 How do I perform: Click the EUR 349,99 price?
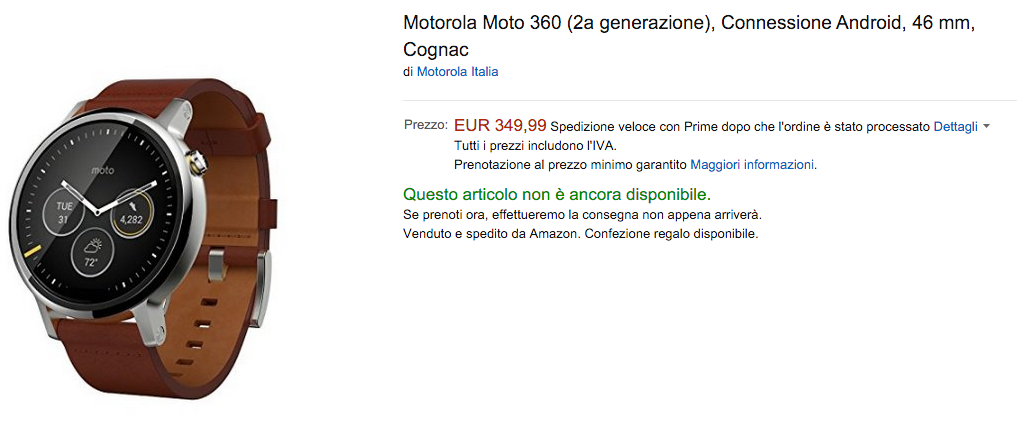coord(500,126)
